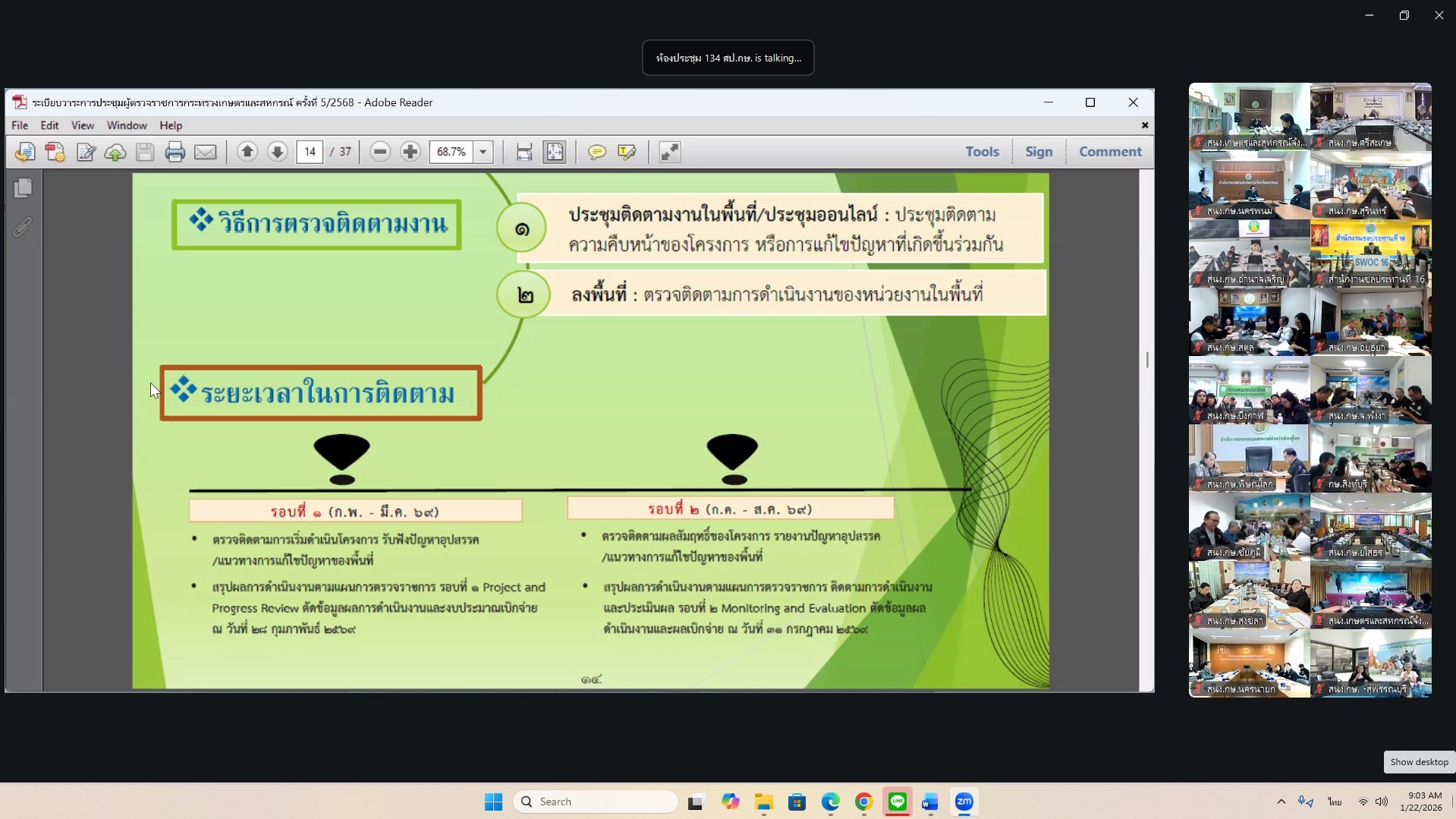
Task: Click the Sign button
Action: [1039, 151]
